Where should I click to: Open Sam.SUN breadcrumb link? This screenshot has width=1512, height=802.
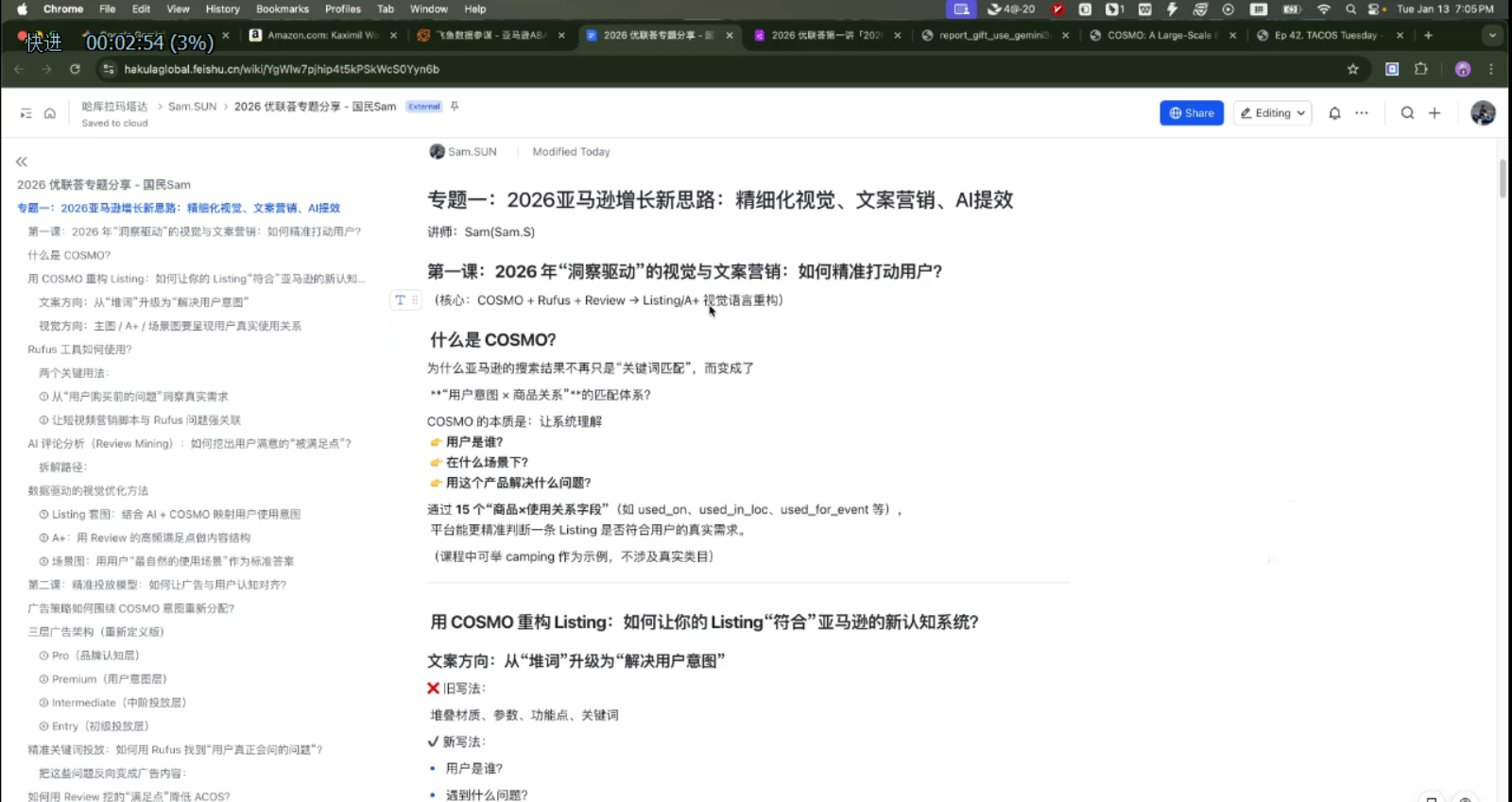tap(192, 107)
